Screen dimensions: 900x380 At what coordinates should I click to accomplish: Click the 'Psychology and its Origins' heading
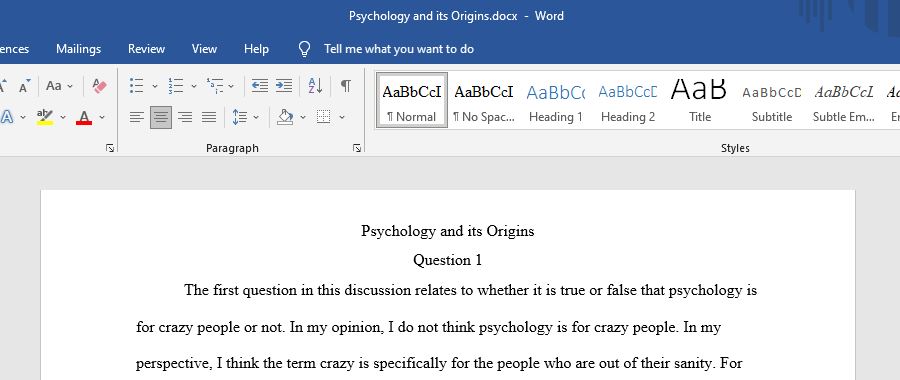(x=448, y=231)
